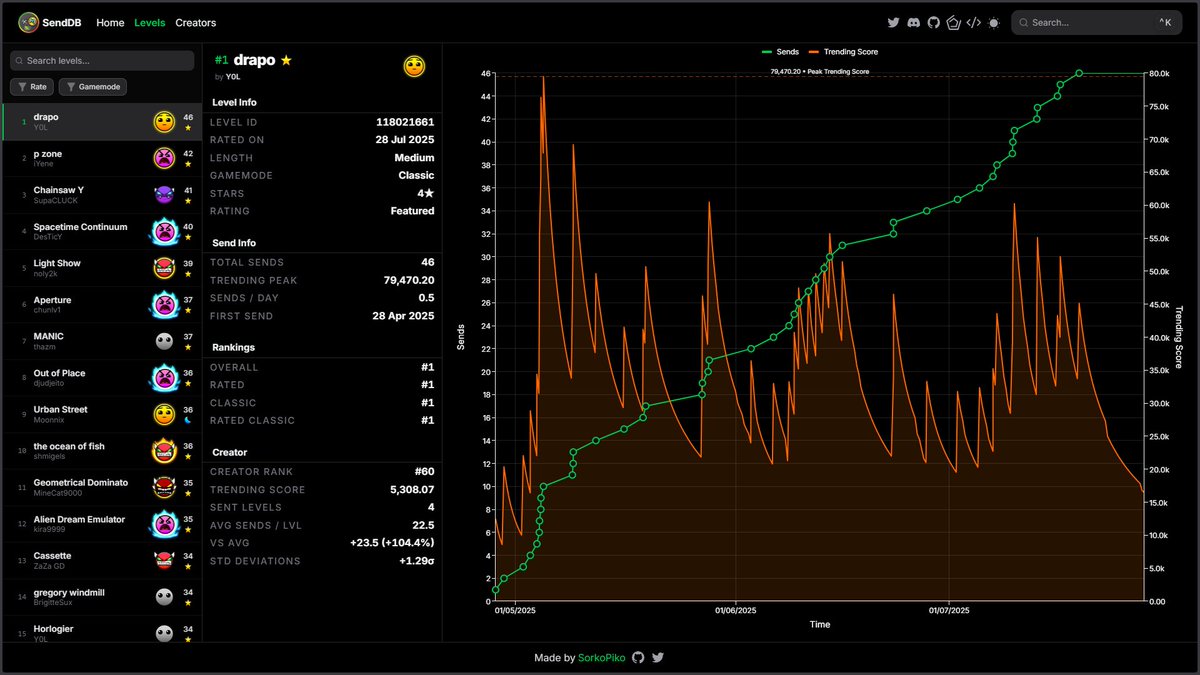Select the p zone level row
Viewport: 1200px width, 675px height.
pos(102,158)
